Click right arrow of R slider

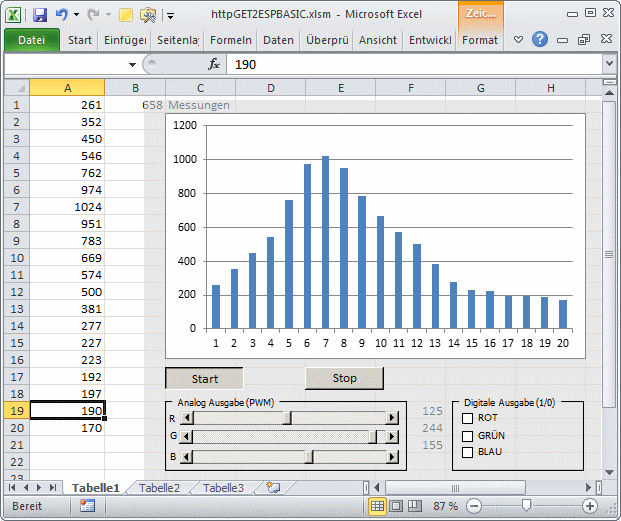392,418
